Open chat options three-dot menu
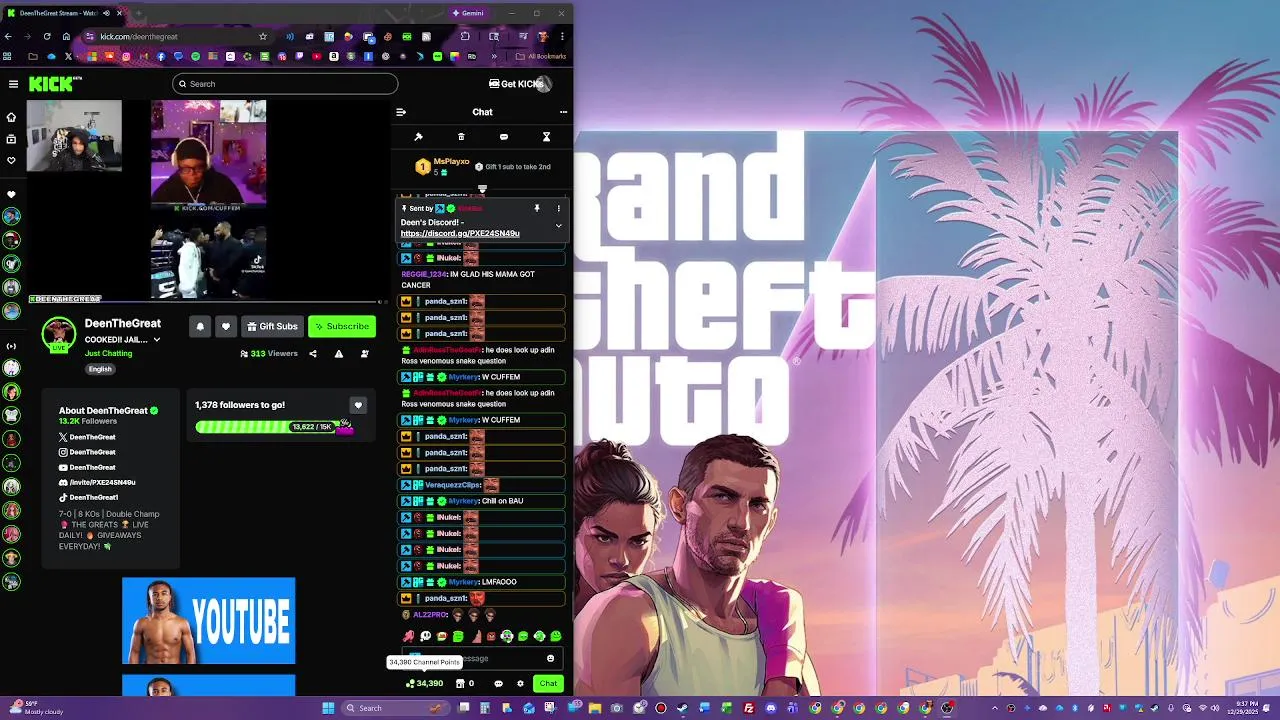1280x720 pixels. point(563,112)
